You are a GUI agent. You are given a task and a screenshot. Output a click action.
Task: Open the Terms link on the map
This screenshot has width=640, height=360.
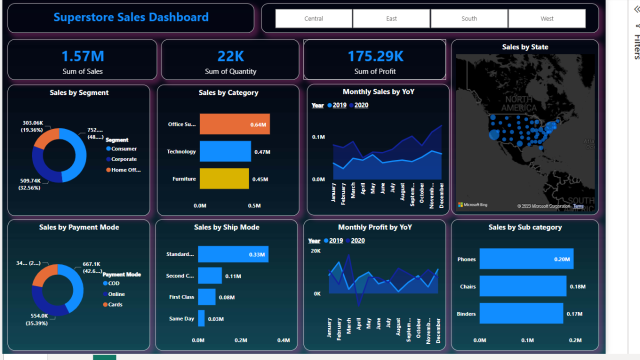578,206
